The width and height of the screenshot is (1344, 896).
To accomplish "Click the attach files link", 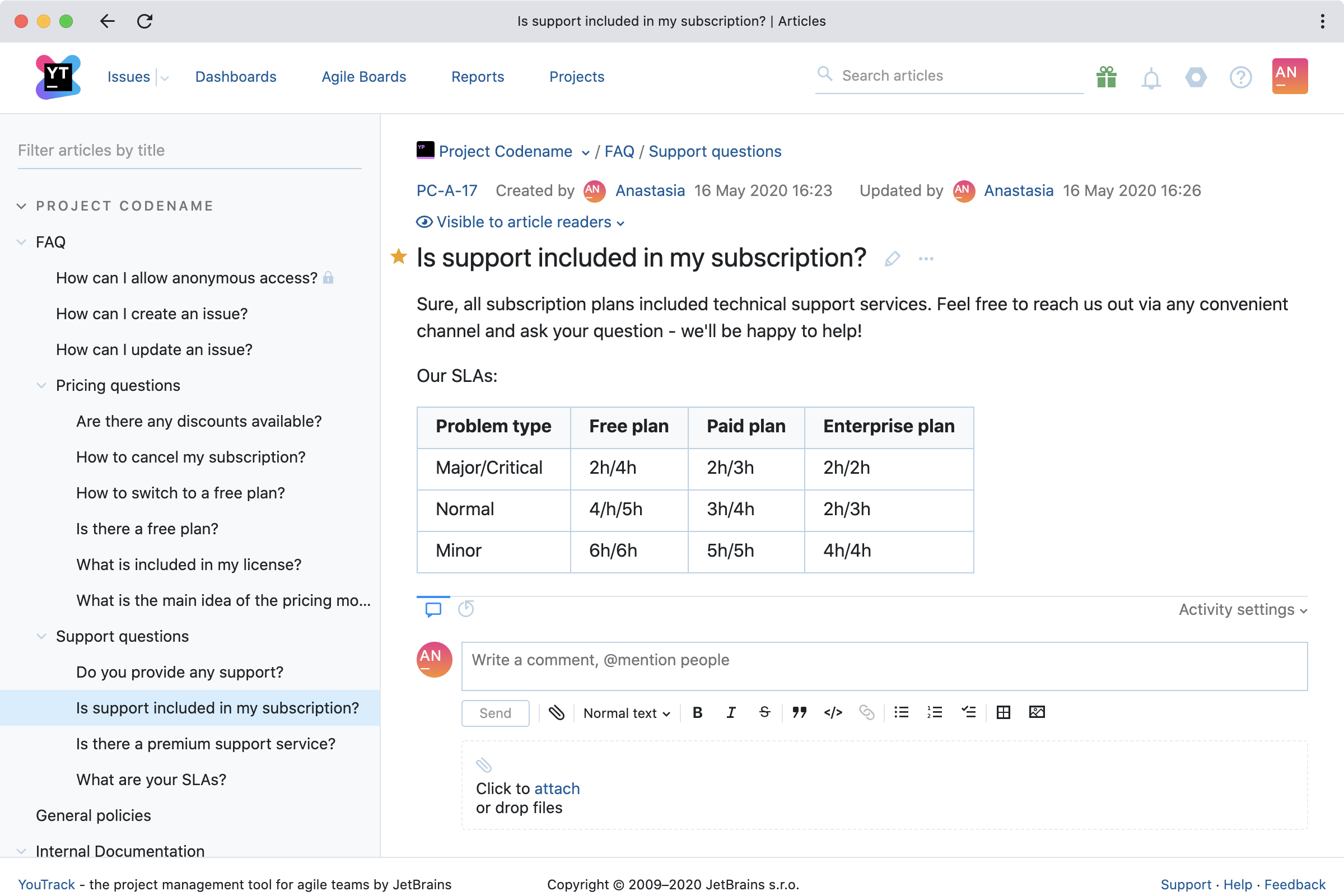I will coord(557,788).
